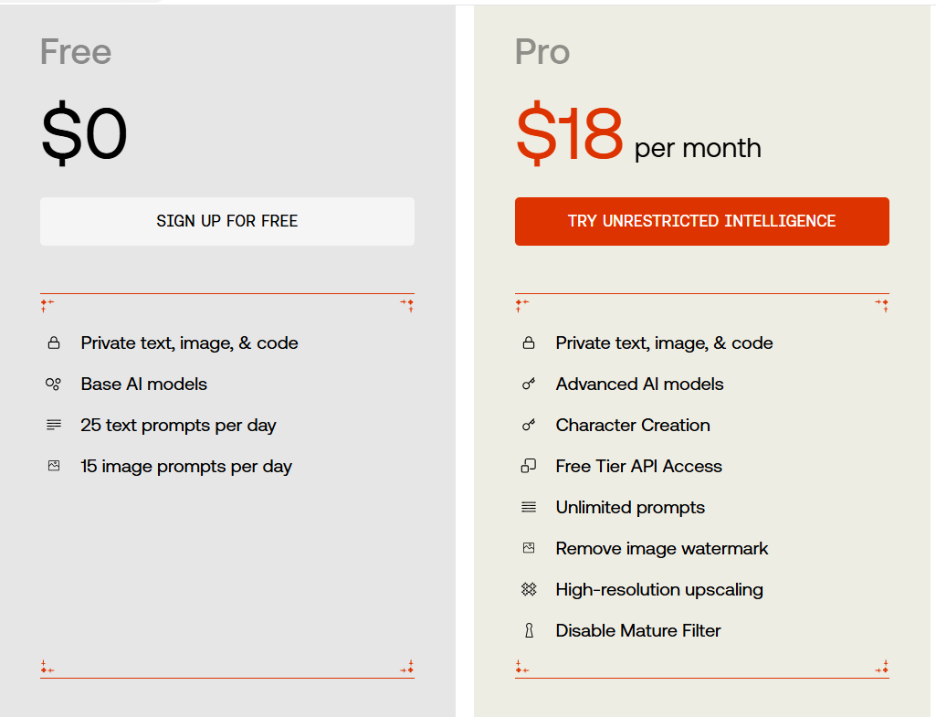This screenshot has width=936, height=717.
Task: Click the text lines icon beside 25 text prompts
Action: 54,425
